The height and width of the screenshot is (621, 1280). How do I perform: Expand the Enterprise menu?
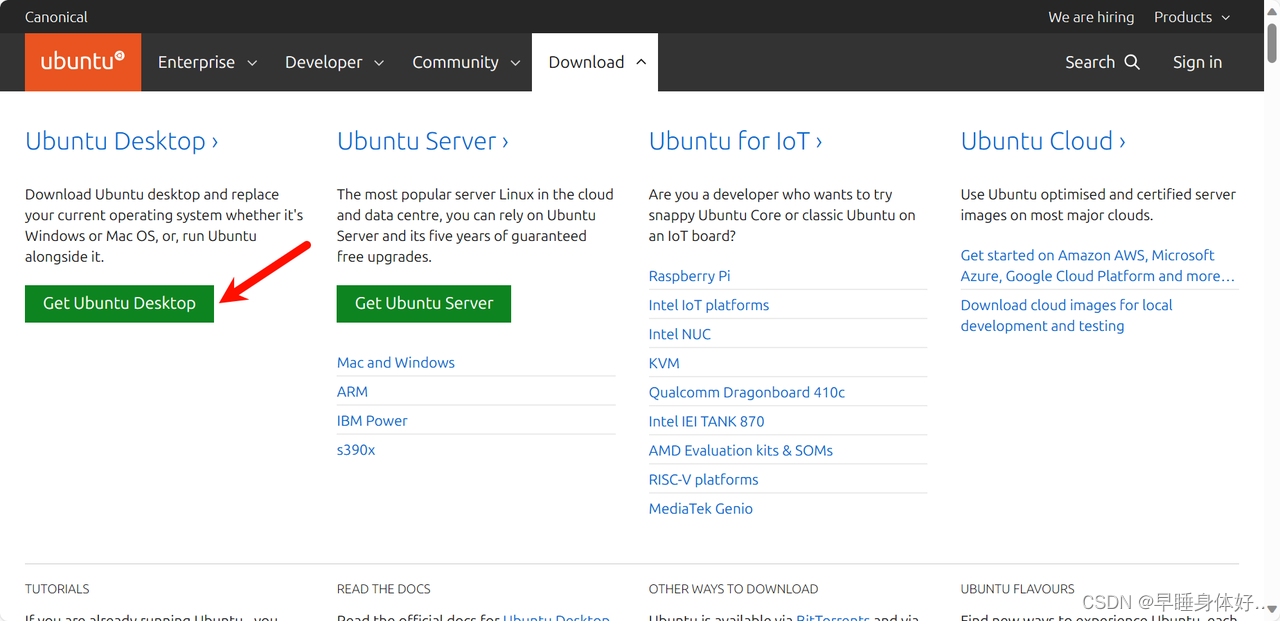(207, 62)
